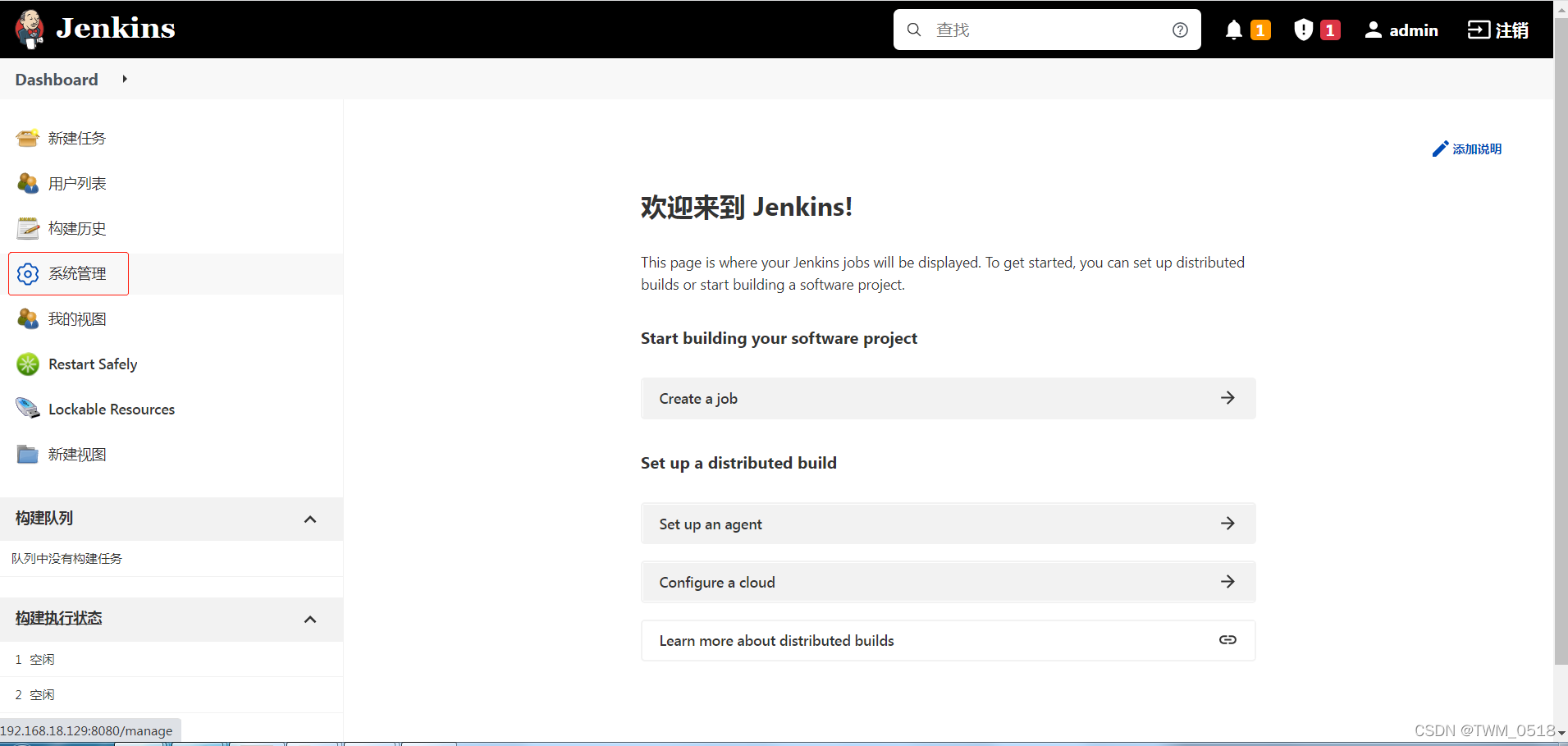The height and width of the screenshot is (746, 1568).
Task: Open the 构建执行状态 heading link
Action: click(x=58, y=618)
